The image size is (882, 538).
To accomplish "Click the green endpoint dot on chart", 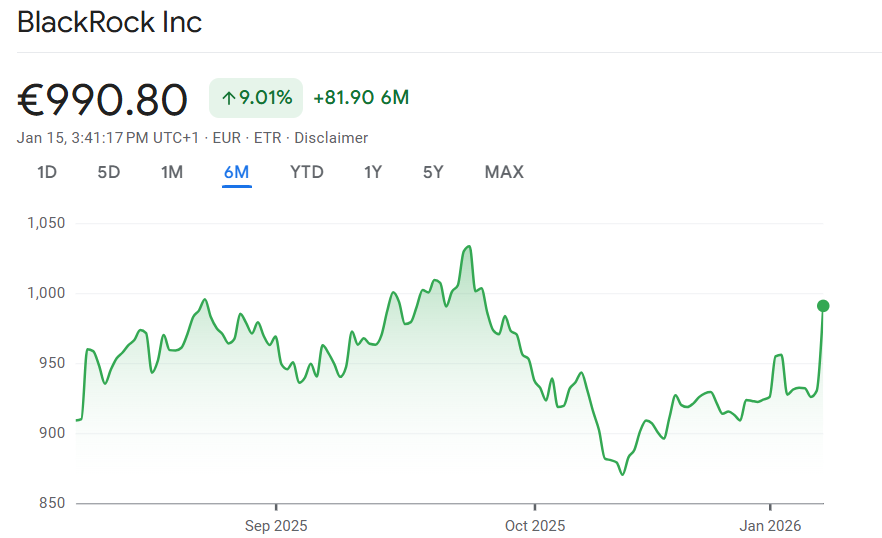I will pos(823,306).
